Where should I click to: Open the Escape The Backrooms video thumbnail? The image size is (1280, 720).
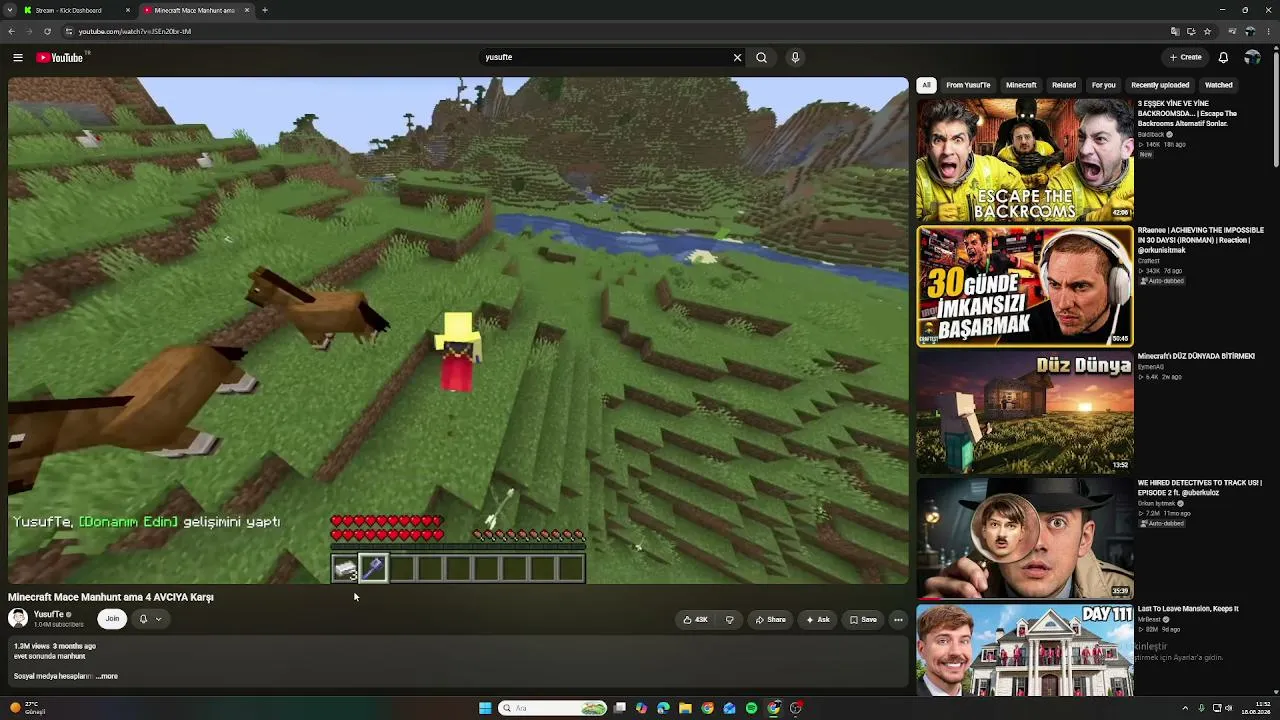tap(1025, 160)
